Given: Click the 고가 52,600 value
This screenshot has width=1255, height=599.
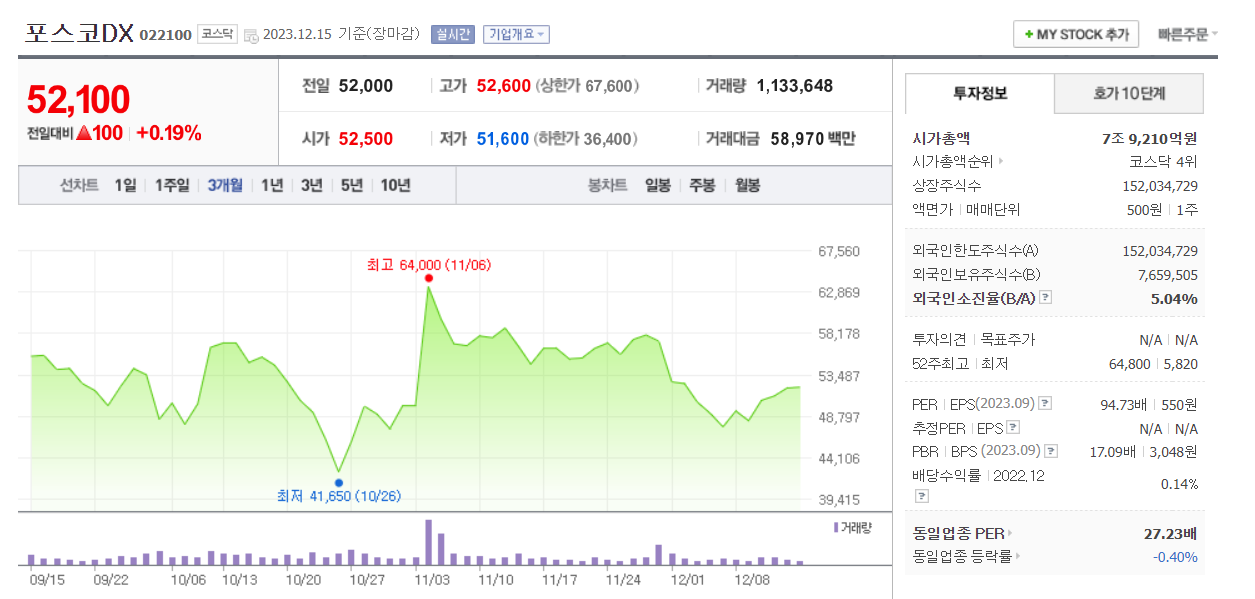Looking at the screenshot, I should pyautogui.click(x=503, y=86).
